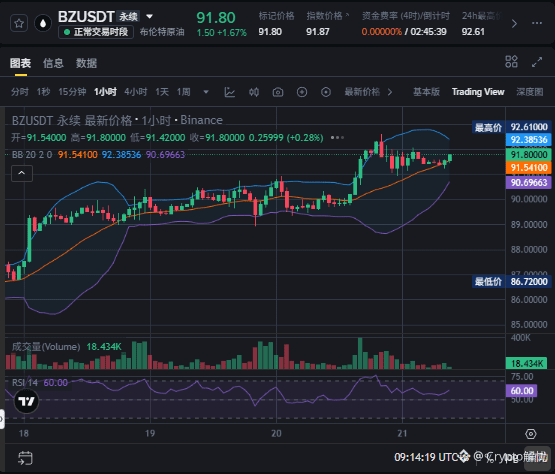Add BZUSDT to favorites with star icon

click(x=19, y=23)
